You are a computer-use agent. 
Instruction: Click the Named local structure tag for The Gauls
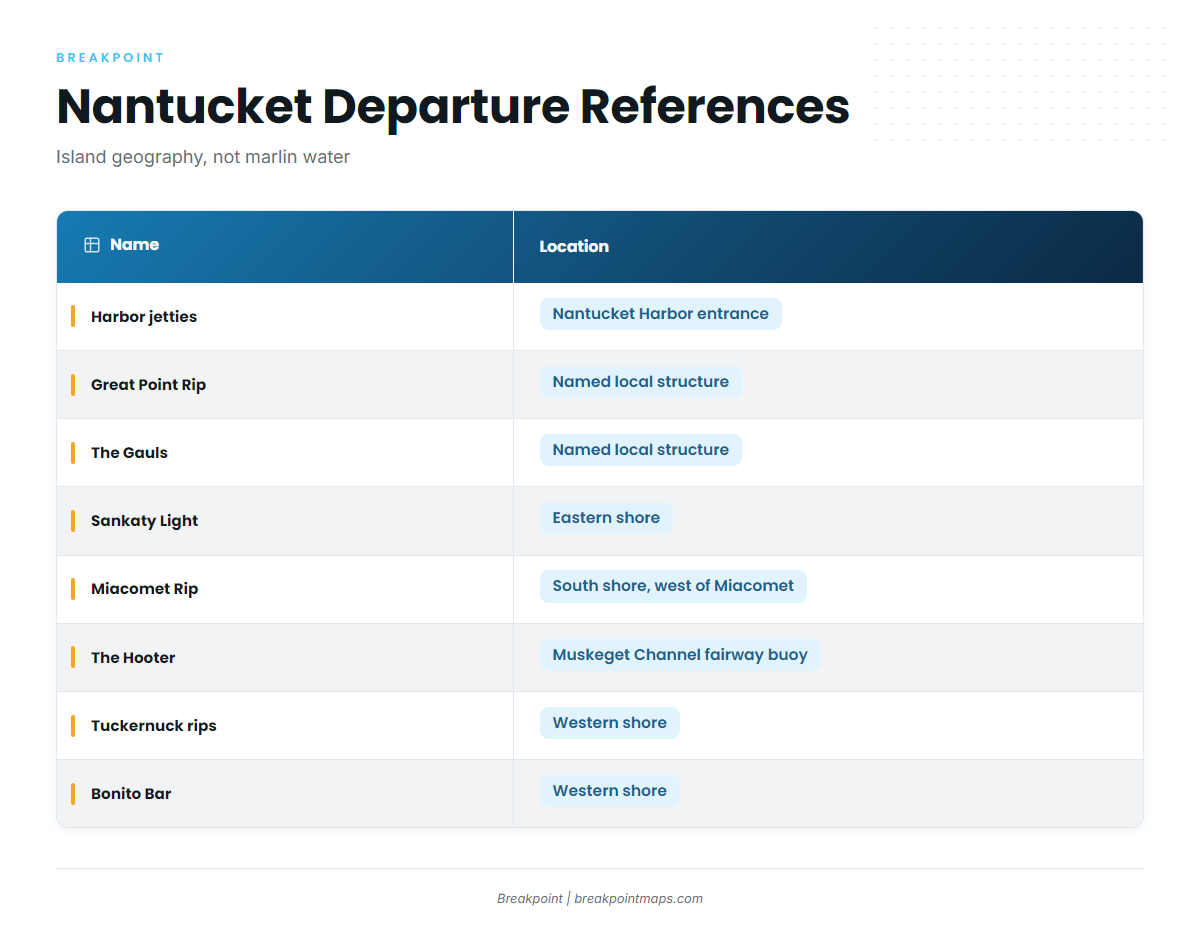[640, 450]
